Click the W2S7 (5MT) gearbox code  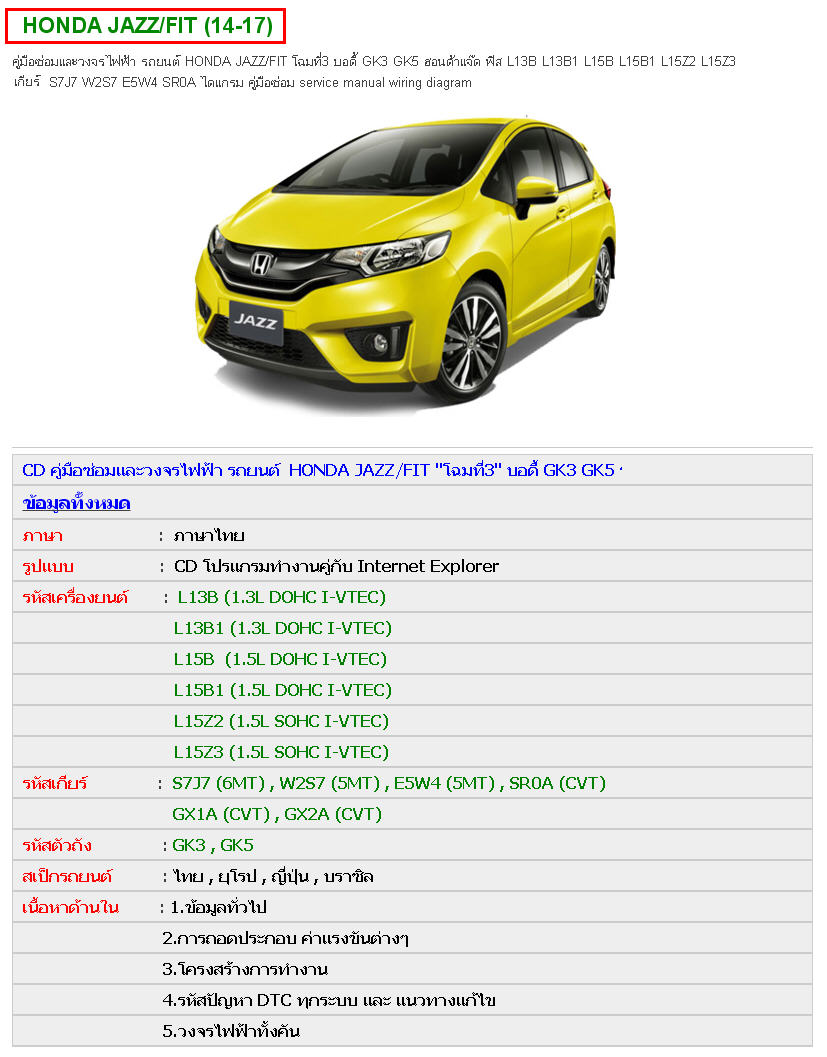330,783
